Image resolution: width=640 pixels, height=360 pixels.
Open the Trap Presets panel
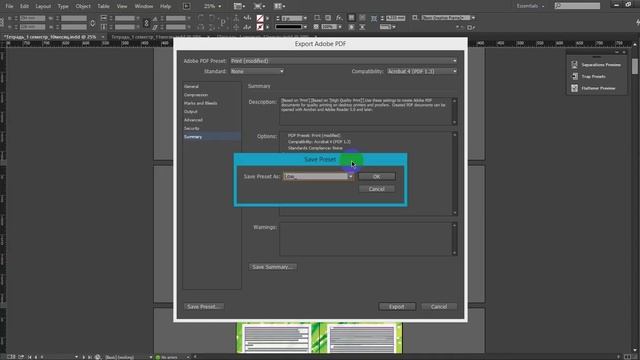pyautogui.click(x=588, y=76)
